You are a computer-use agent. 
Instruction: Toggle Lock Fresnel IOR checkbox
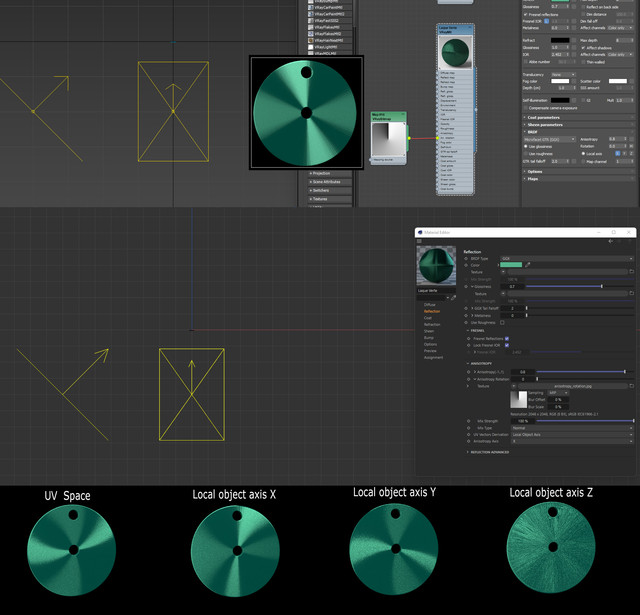point(507,345)
